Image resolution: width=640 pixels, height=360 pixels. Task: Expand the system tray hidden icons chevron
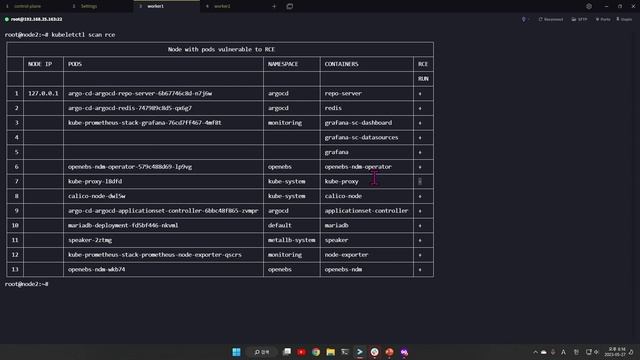pyautogui.click(x=535, y=352)
